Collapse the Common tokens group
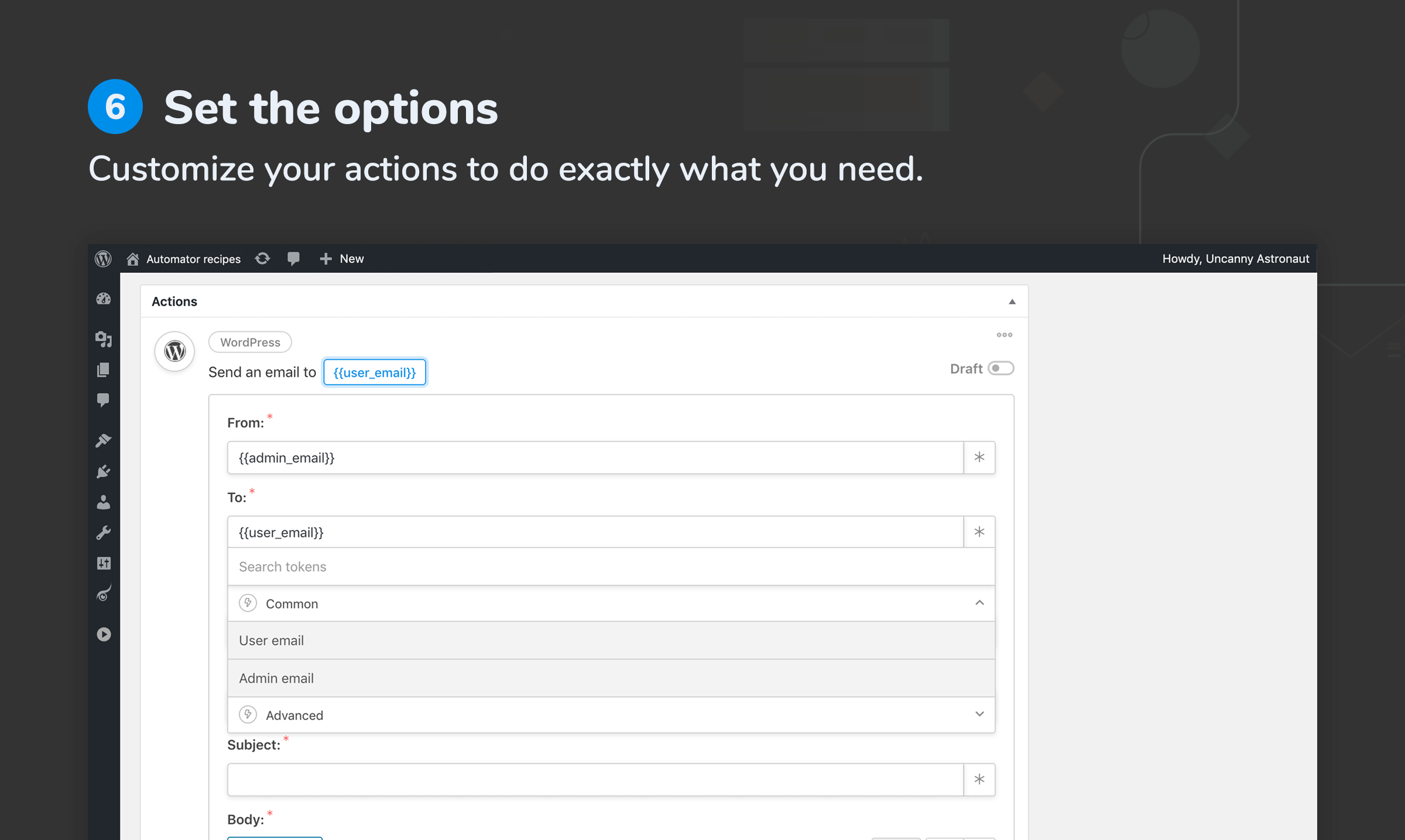This screenshot has width=1405, height=840. (x=979, y=603)
